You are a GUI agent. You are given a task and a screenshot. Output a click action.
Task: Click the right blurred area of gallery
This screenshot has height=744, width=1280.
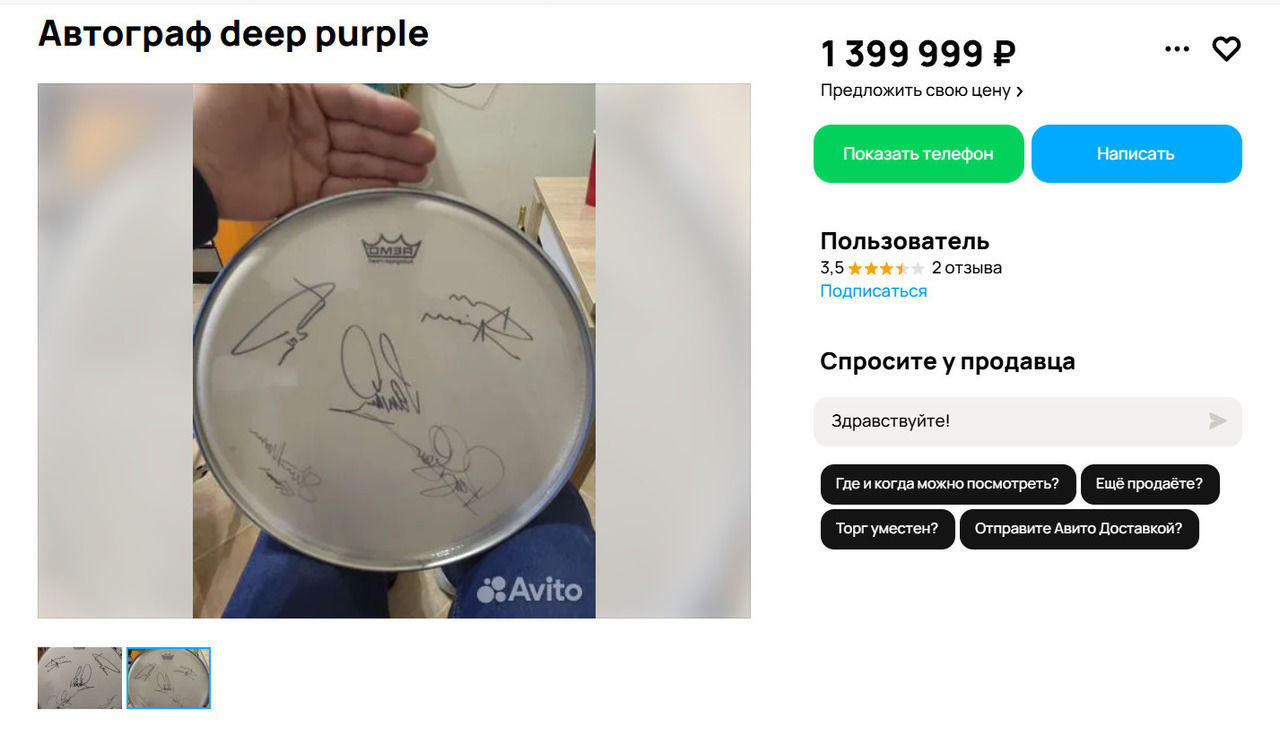point(673,351)
